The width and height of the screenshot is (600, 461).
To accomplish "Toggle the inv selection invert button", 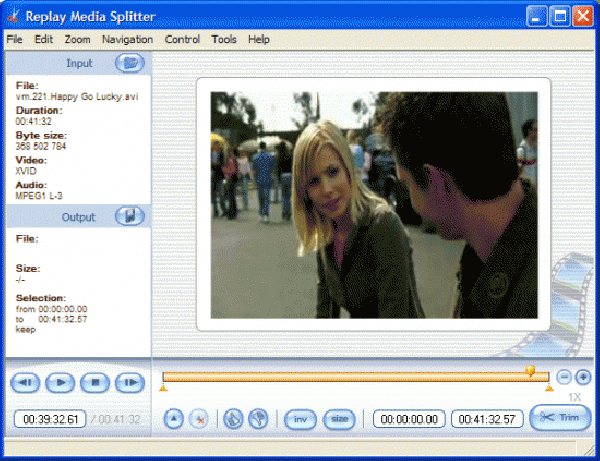I will (x=299, y=419).
